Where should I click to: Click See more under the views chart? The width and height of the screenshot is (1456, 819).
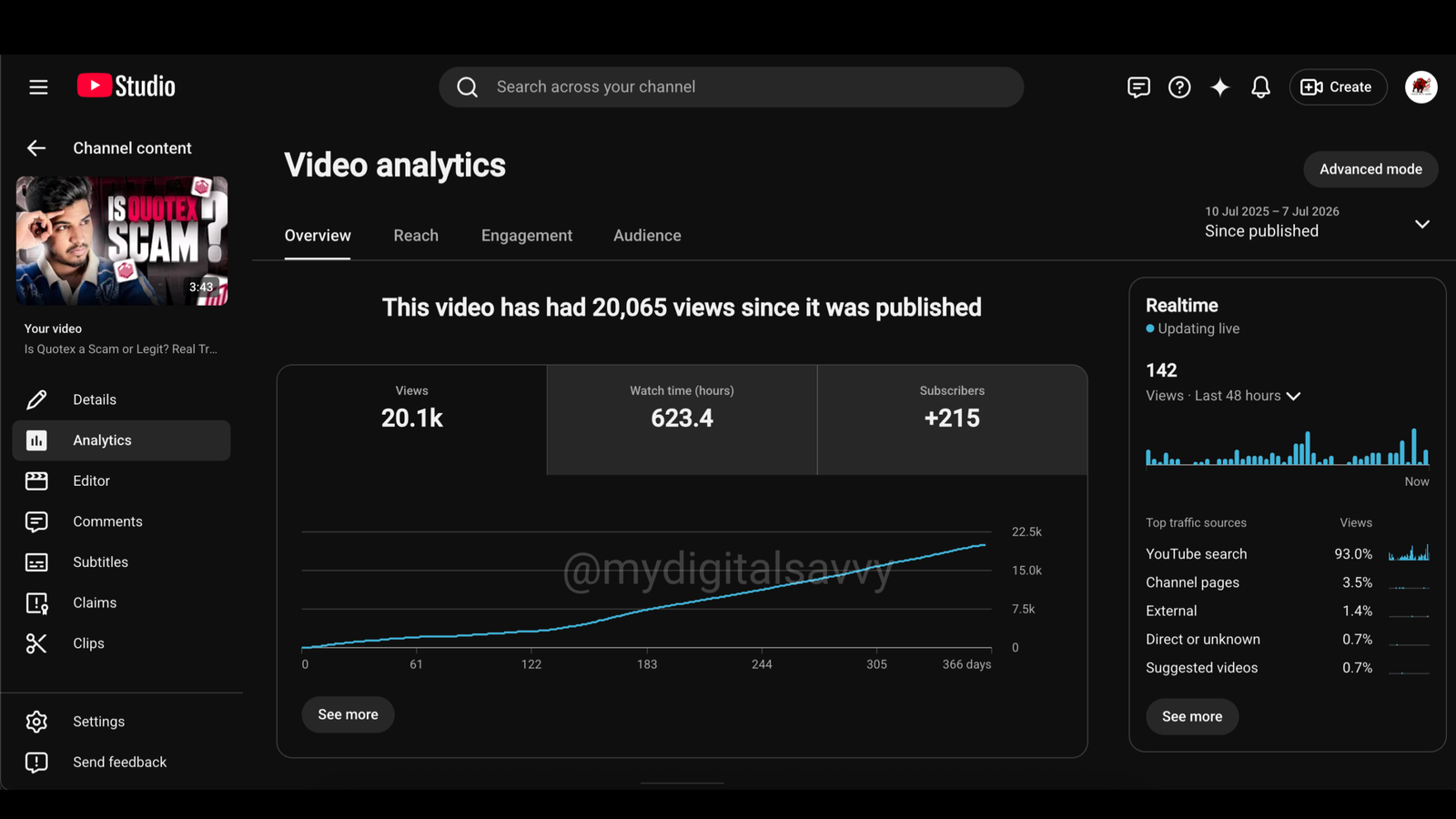348,714
